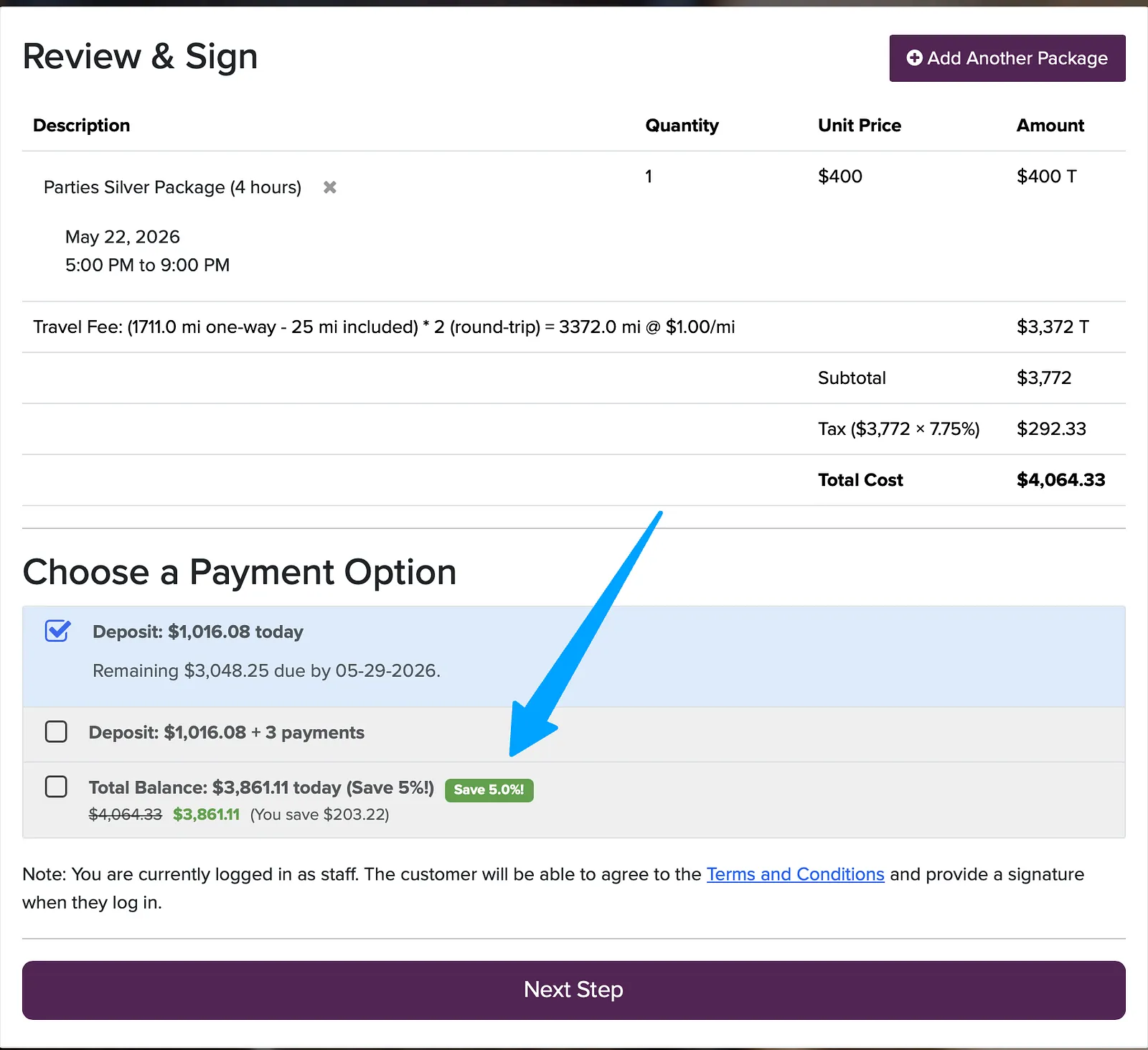Click the Unit Price column header
This screenshot has height=1050, width=1148.
(860, 126)
